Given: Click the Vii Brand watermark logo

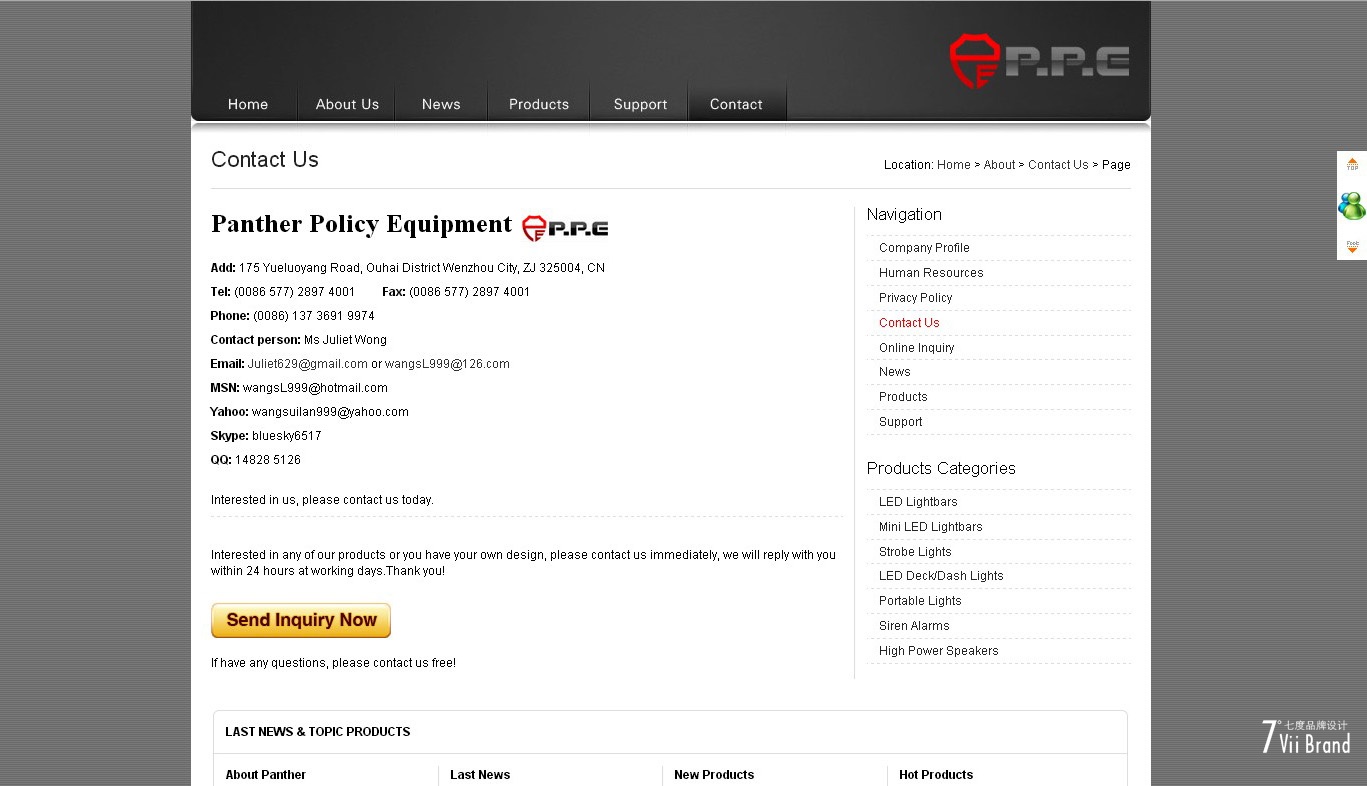Looking at the screenshot, I should tap(1305, 737).
